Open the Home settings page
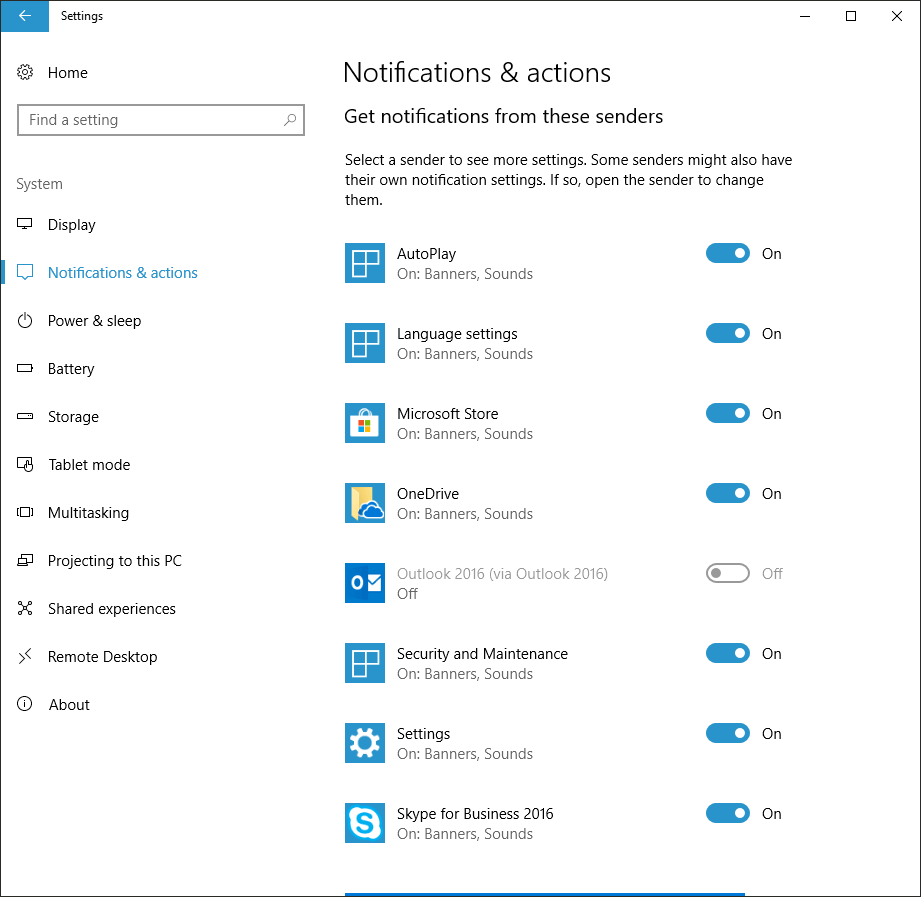 click(x=68, y=72)
